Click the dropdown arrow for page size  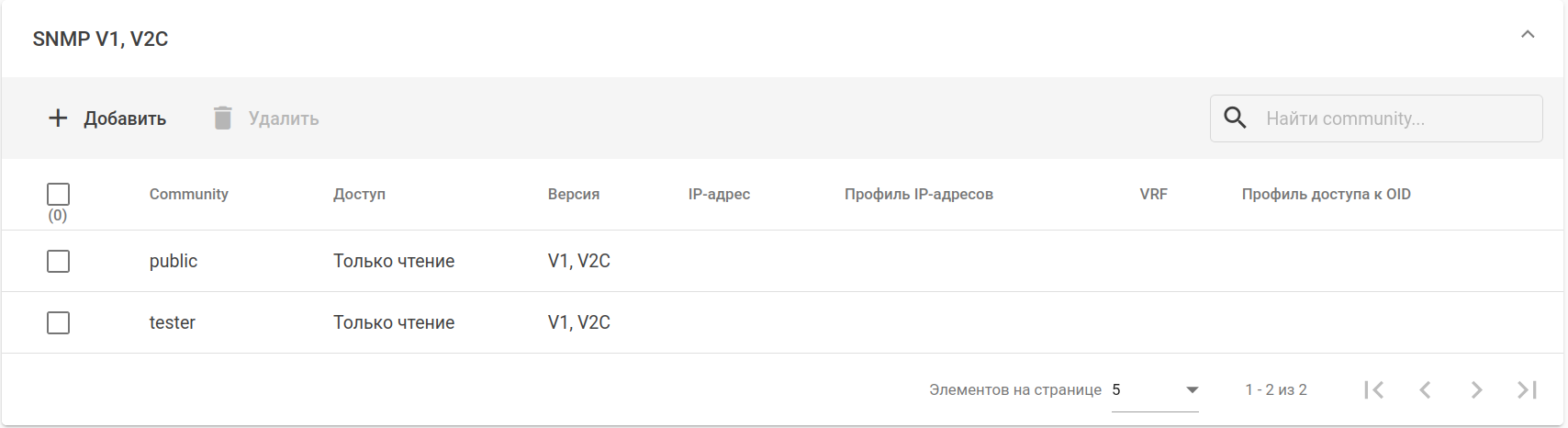tap(1192, 389)
